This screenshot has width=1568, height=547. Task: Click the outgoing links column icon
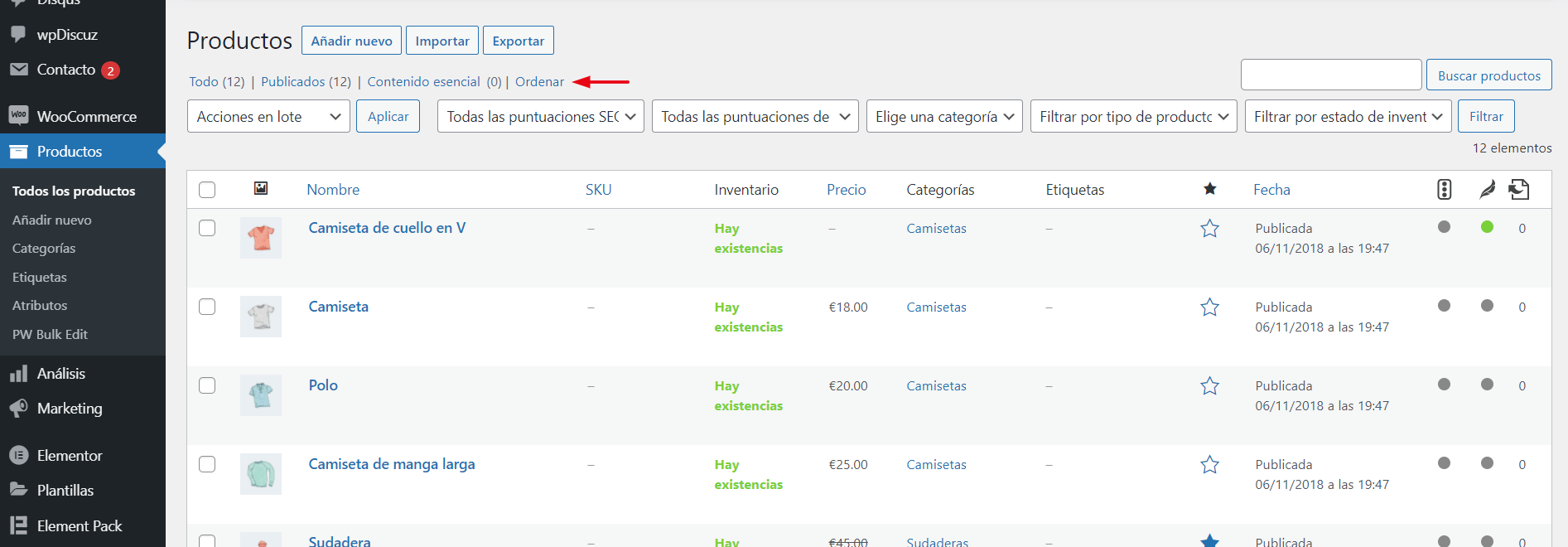pyautogui.click(x=1519, y=189)
